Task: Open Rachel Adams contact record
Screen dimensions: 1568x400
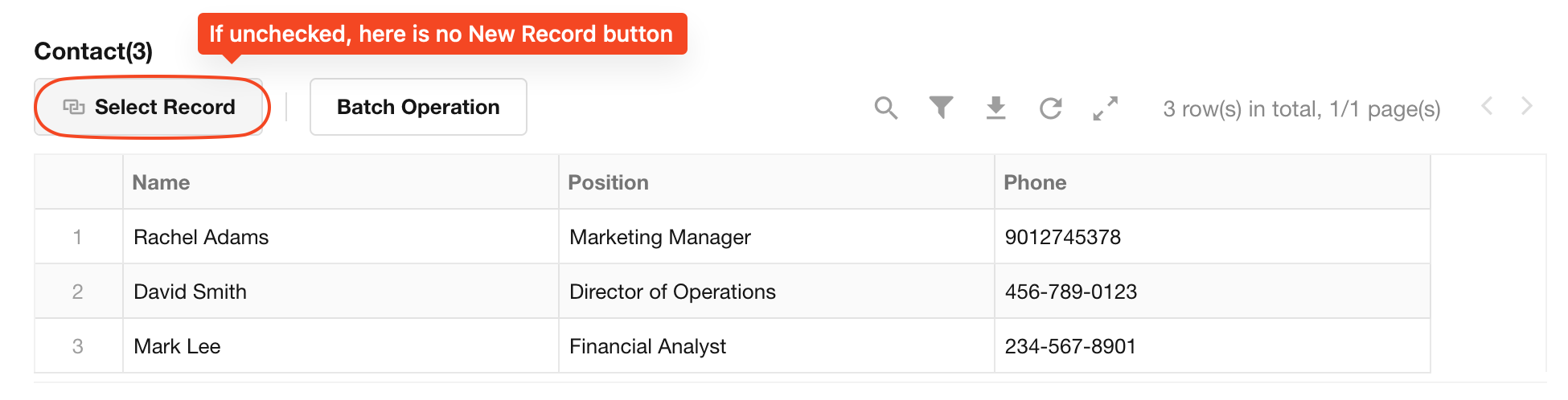Action: pyautogui.click(x=201, y=237)
